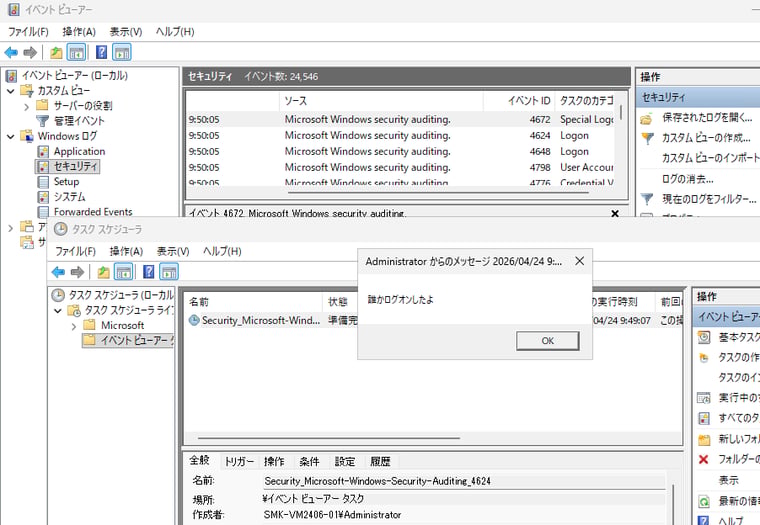The width and height of the screenshot is (760, 525).
Task: Click 保存されたログを開く action
Action: [x=707, y=118]
